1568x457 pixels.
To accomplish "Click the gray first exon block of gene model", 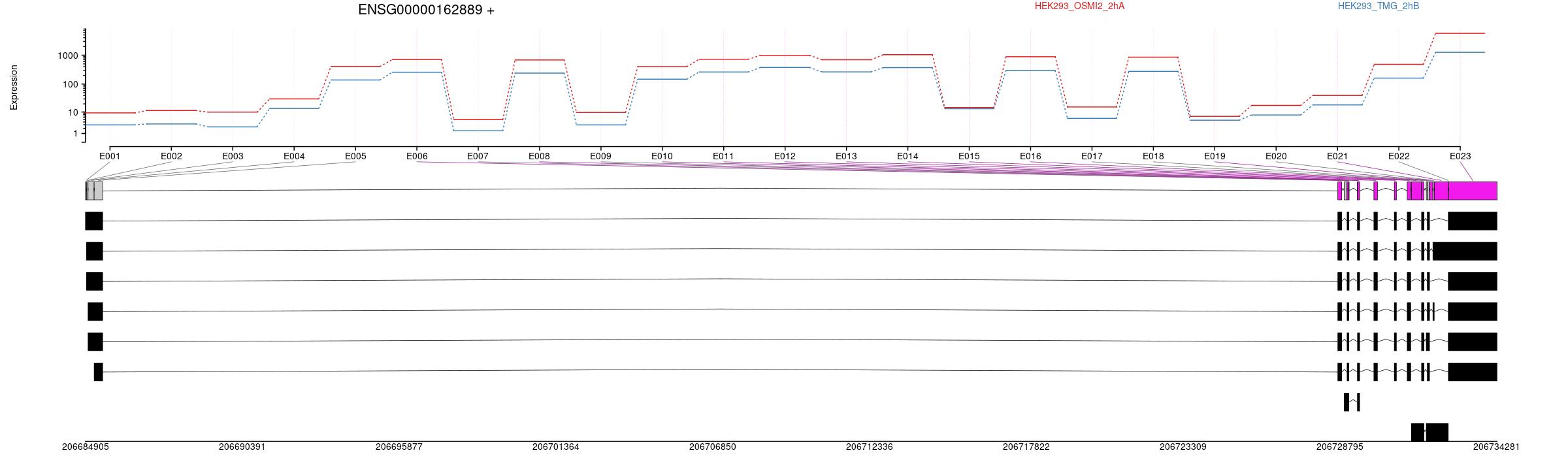I will 94,191.
